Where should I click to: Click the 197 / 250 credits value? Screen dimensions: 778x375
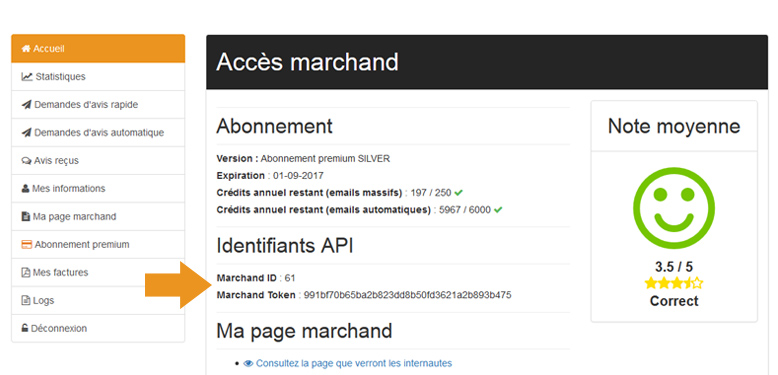point(431,192)
